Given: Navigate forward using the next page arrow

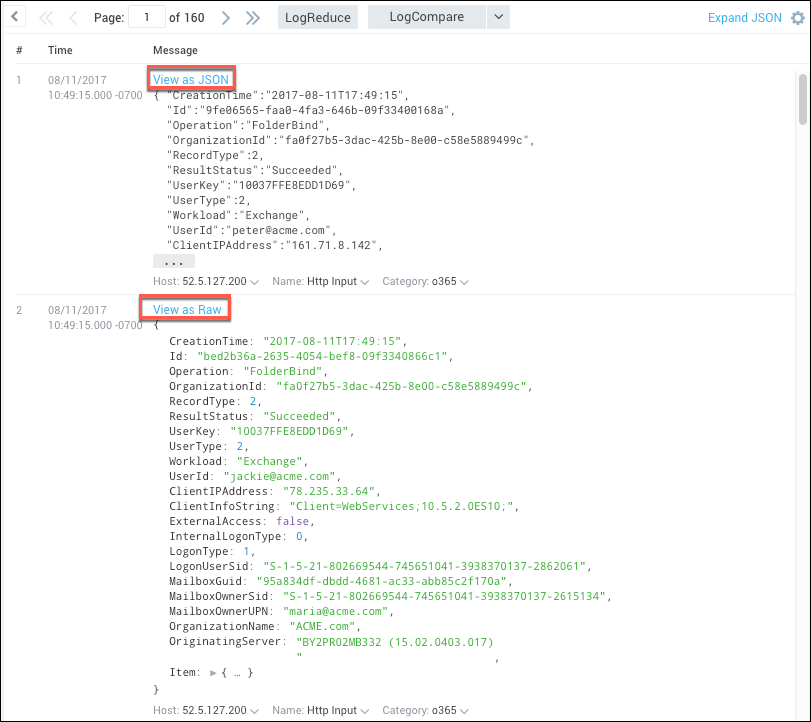Looking at the screenshot, I should (224, 16).
